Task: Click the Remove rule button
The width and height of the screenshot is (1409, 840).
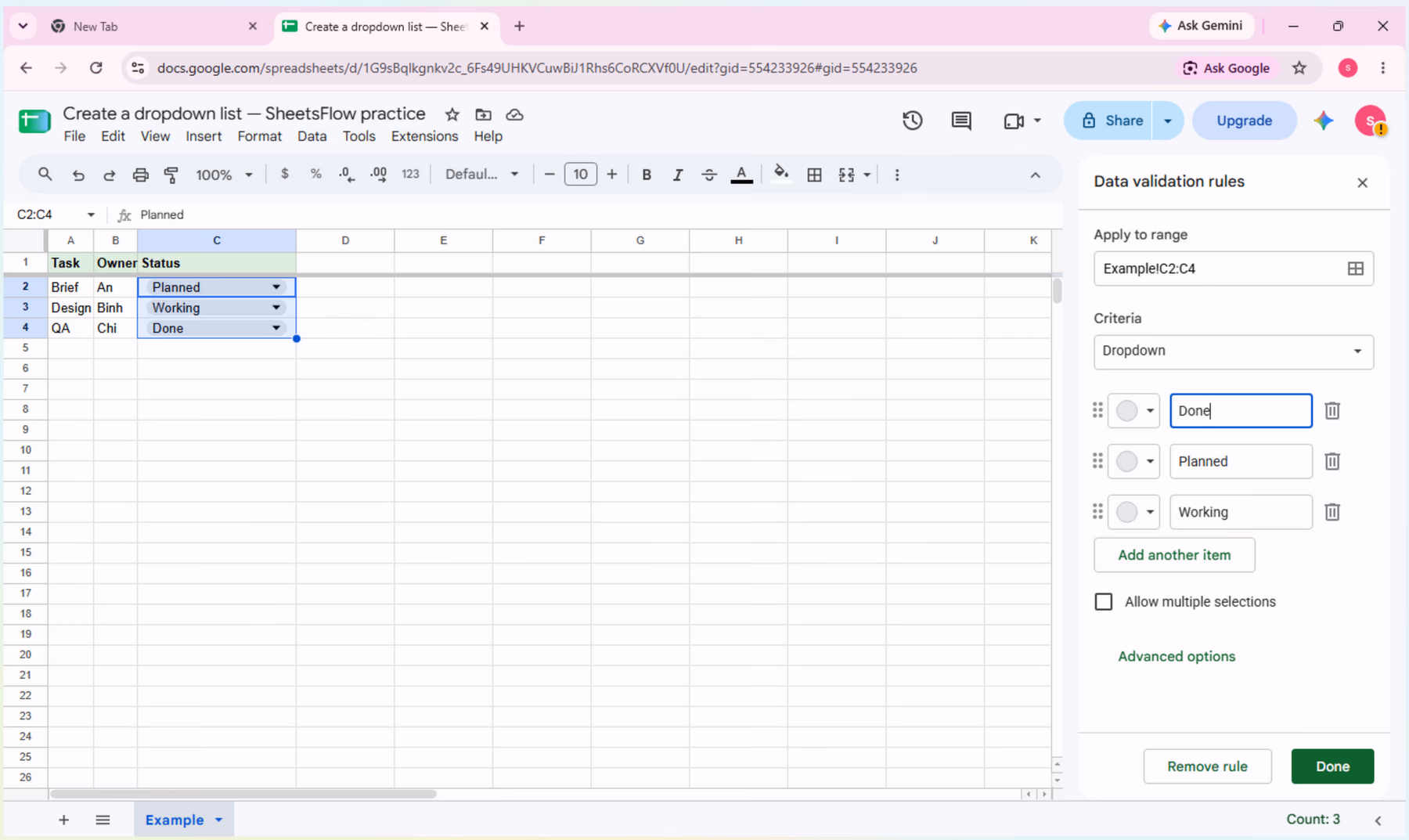Action: pos(1207,766)
